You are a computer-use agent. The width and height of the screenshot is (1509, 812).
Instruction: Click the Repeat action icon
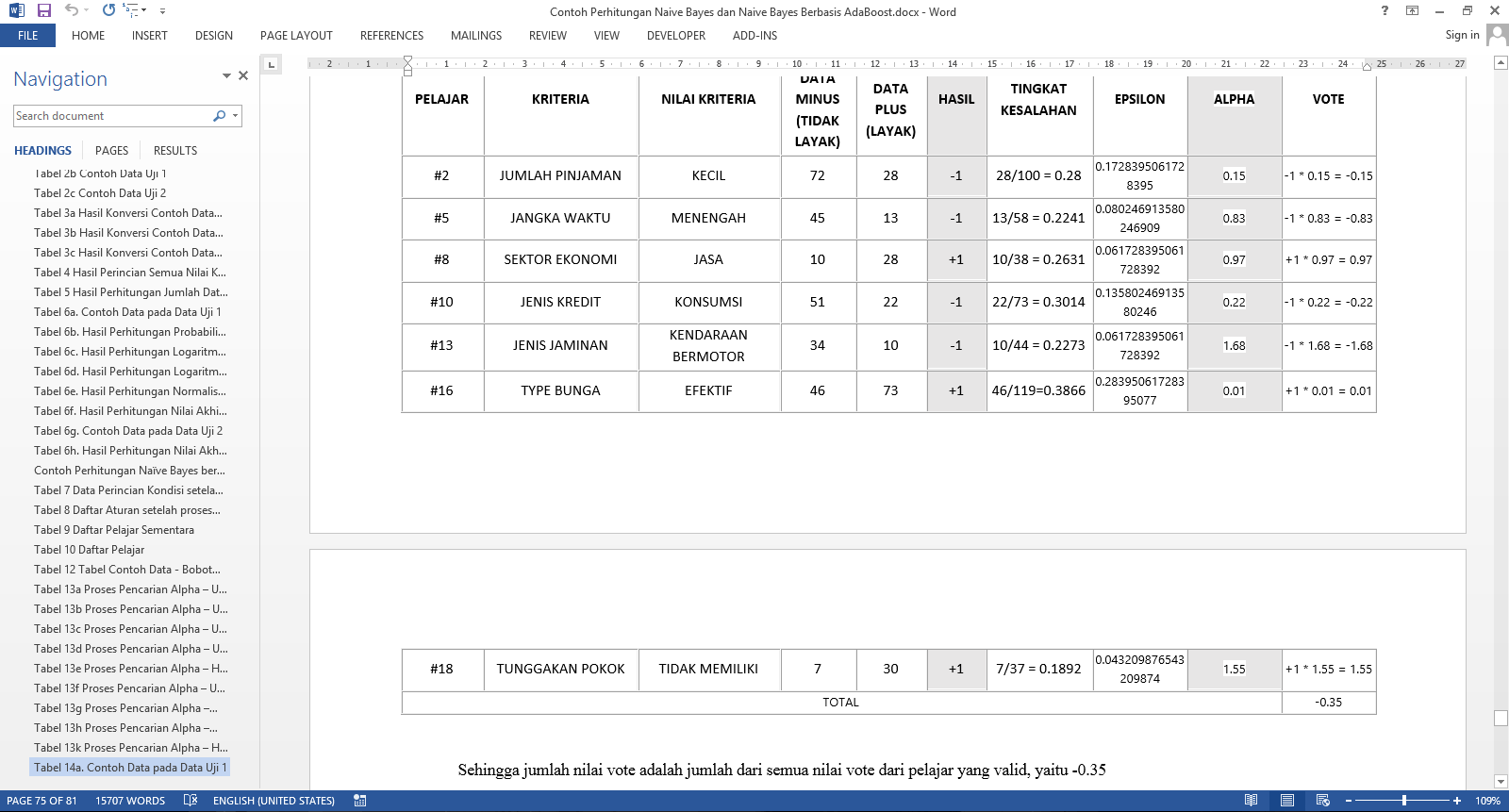point(108,10)
